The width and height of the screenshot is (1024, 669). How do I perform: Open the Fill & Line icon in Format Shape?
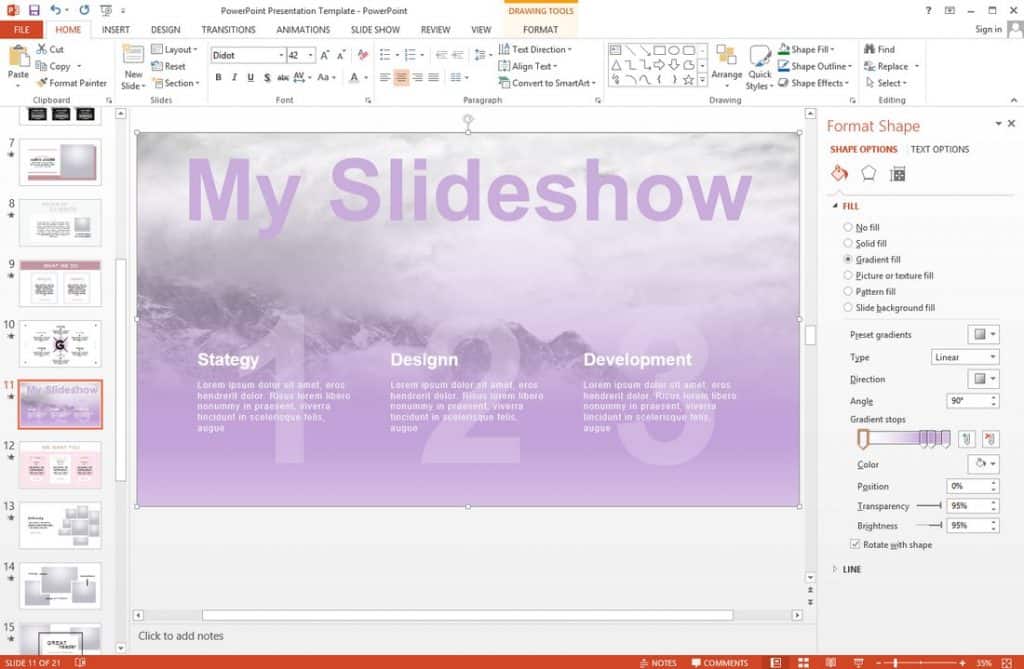click(x=839, y=173)
